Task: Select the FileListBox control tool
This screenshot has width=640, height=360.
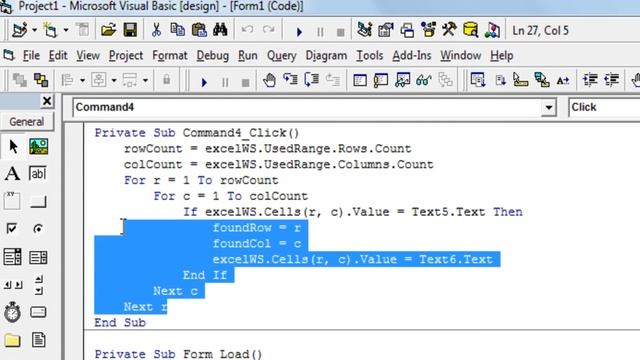Action: pos(38,340)
